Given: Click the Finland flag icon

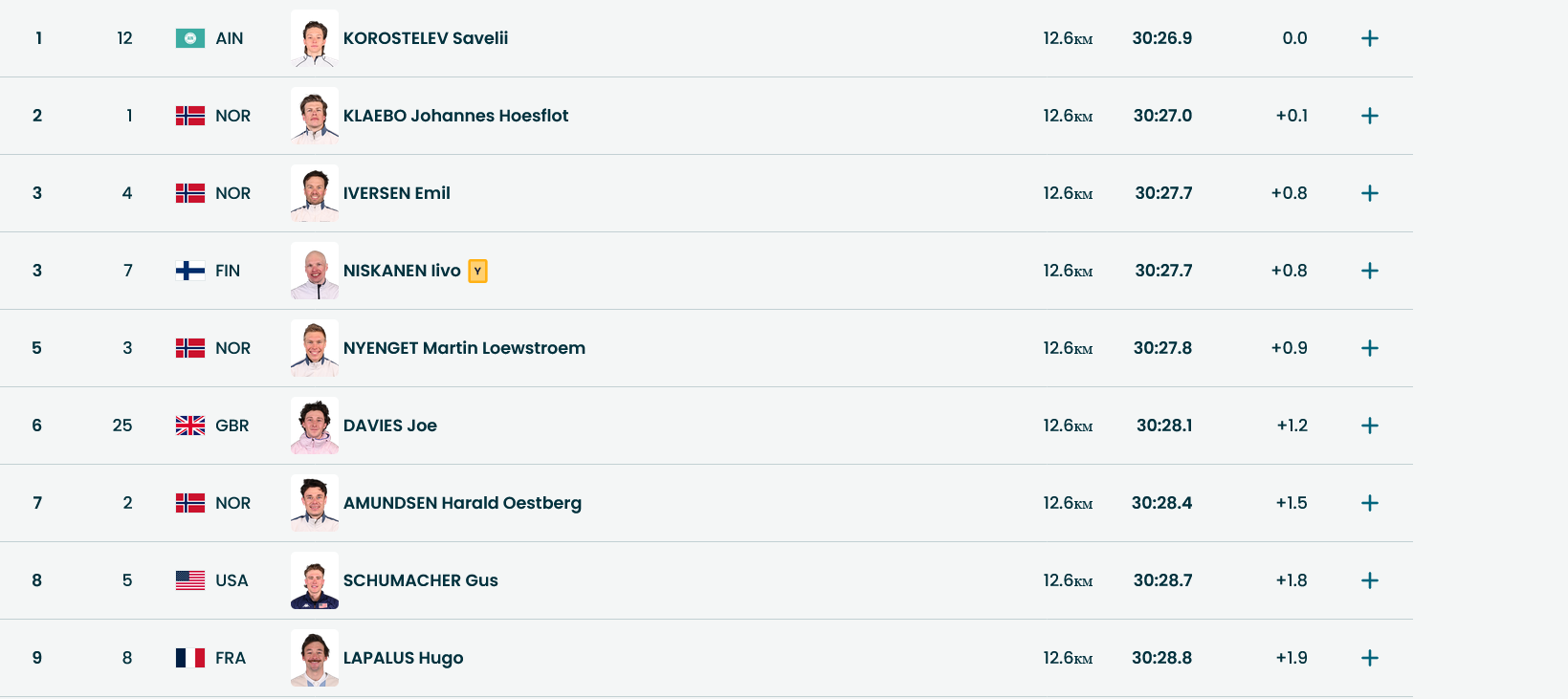Looking at the screenshot, I should click(x=190, y=271).
